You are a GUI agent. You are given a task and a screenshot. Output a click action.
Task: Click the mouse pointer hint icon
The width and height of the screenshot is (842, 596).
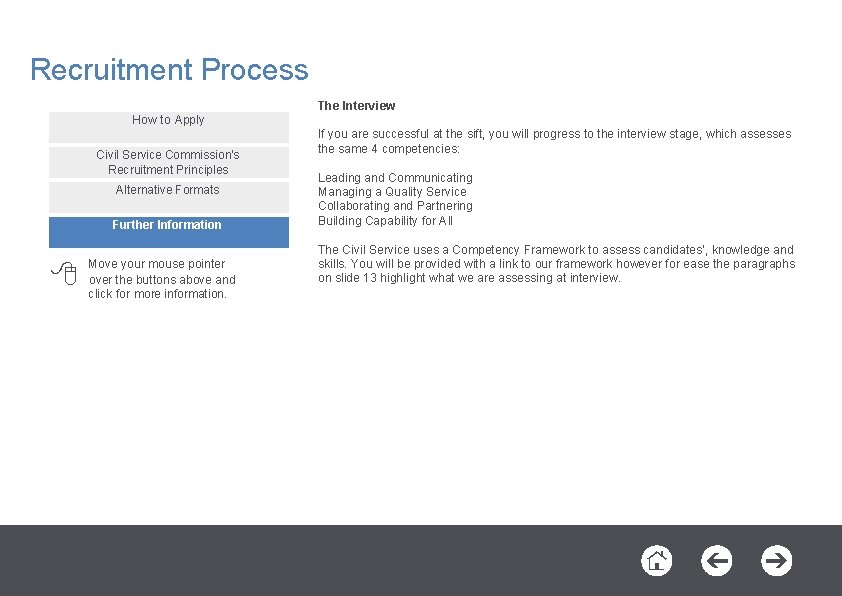(64, 273)
